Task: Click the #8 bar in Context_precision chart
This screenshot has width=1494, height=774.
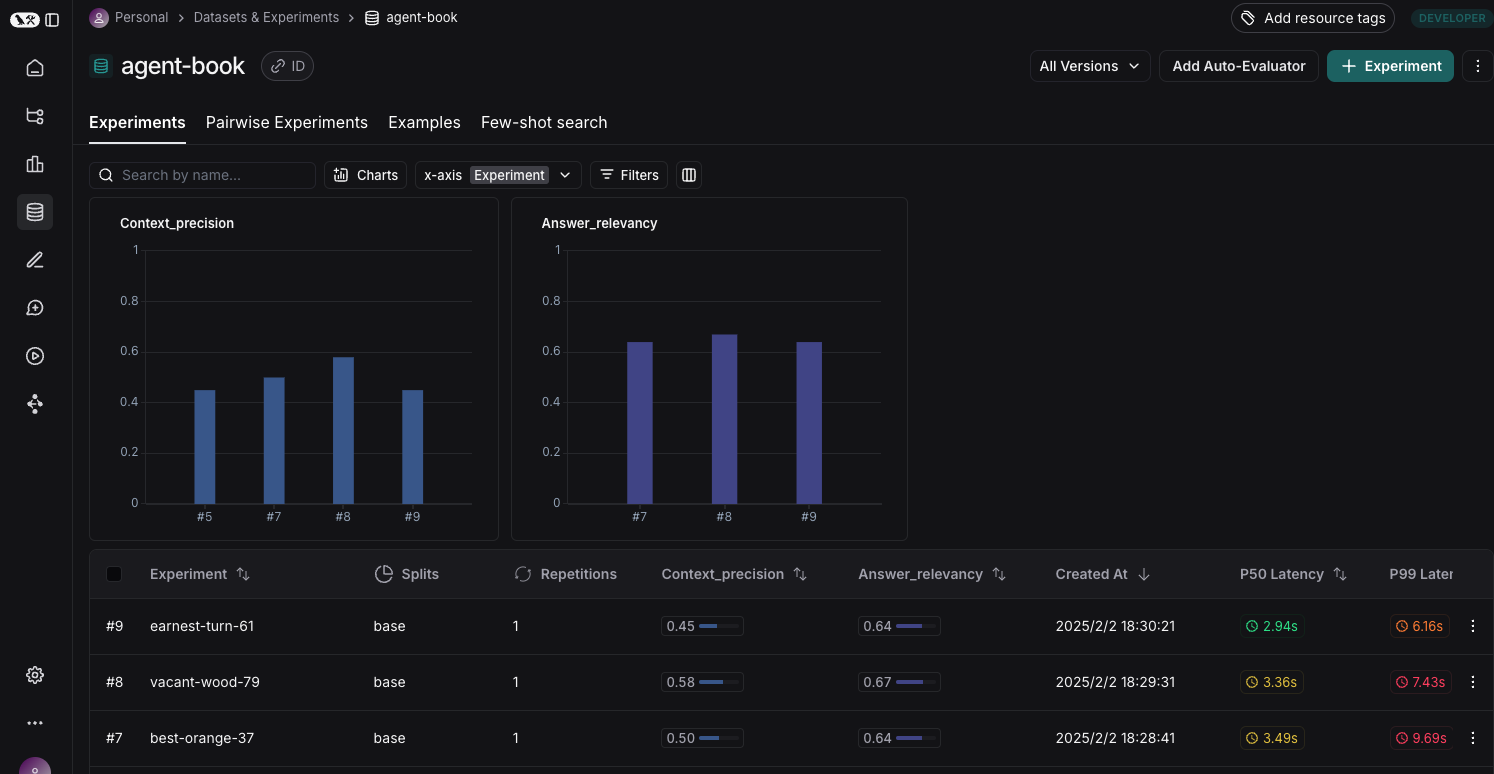Action: tap(343, 430)
